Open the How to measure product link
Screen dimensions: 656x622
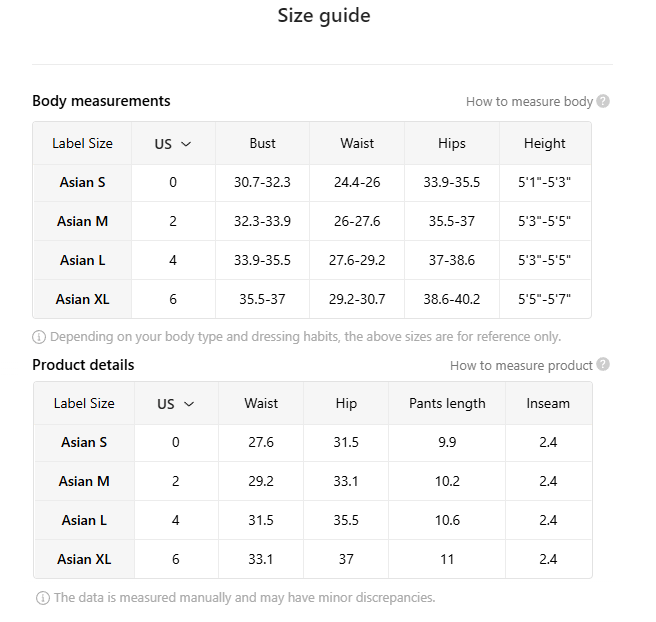pos(521,365)
